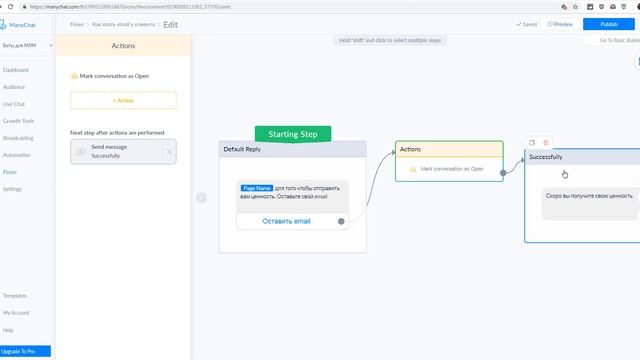The height and width of the screenshot is (360, 640).
Task: Open My Account
Action: pyautogui.click(x=16, y=313)
